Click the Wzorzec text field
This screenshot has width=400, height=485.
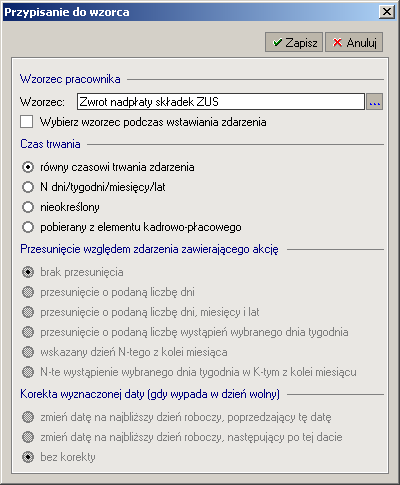coord(221,102)
